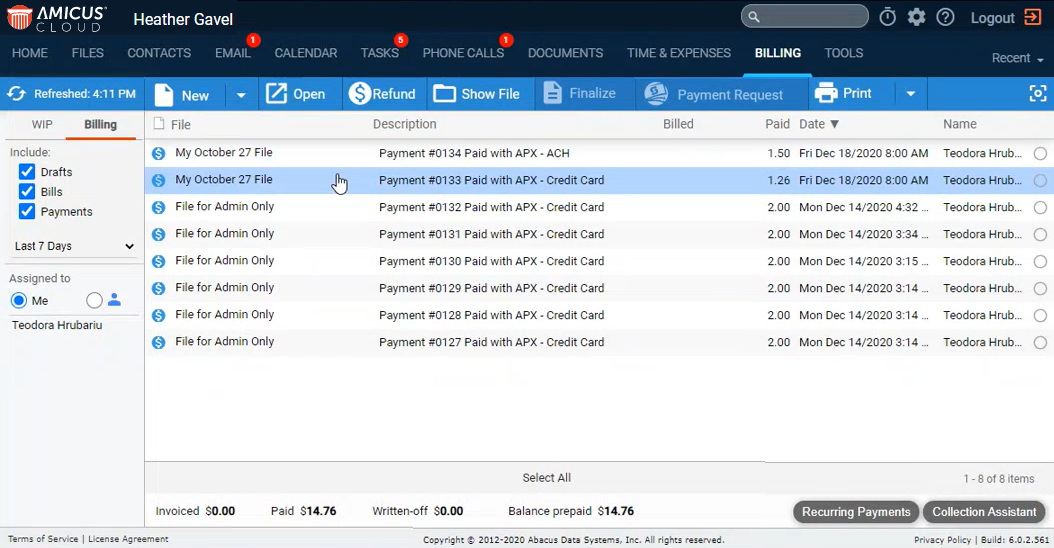
Task: Click the Recurring Payments button
Action: click(856, 512)
